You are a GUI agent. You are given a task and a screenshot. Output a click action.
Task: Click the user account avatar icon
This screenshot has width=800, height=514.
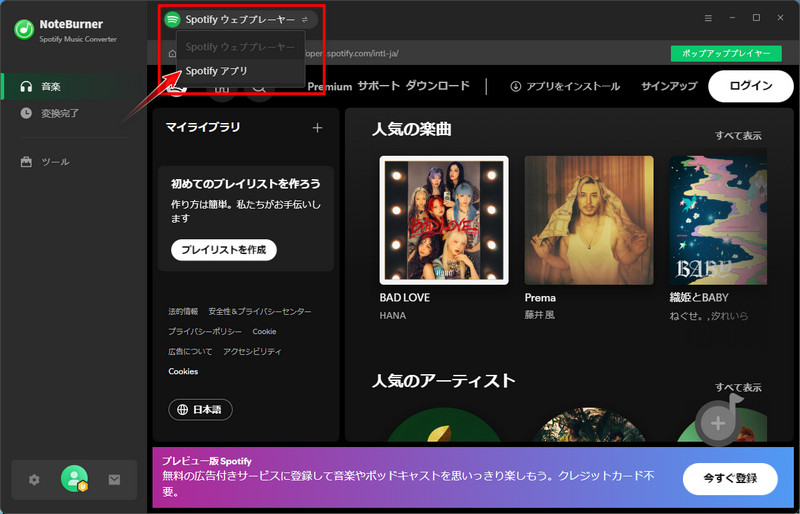74,480
